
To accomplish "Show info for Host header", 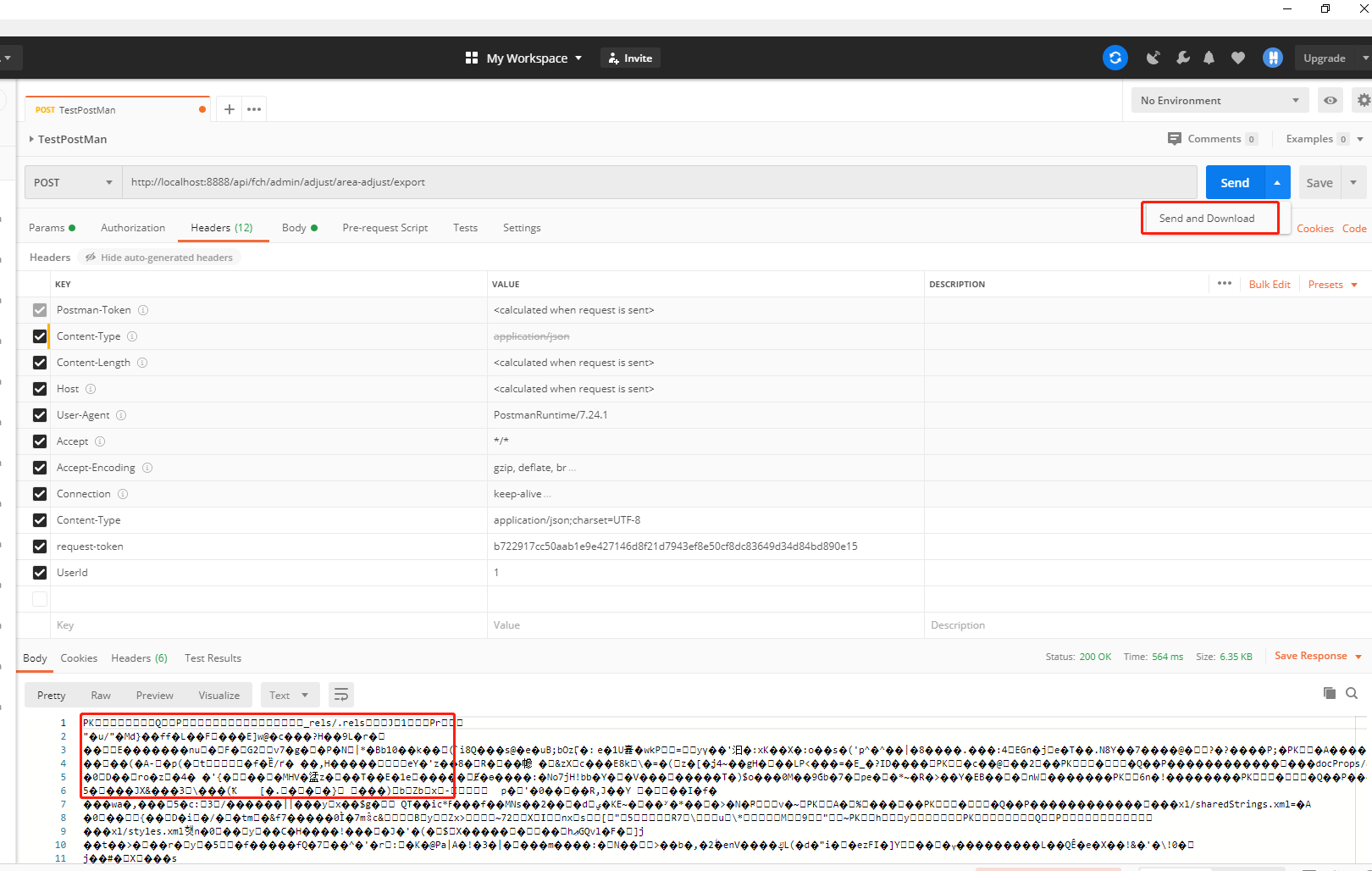I will 91,389.
